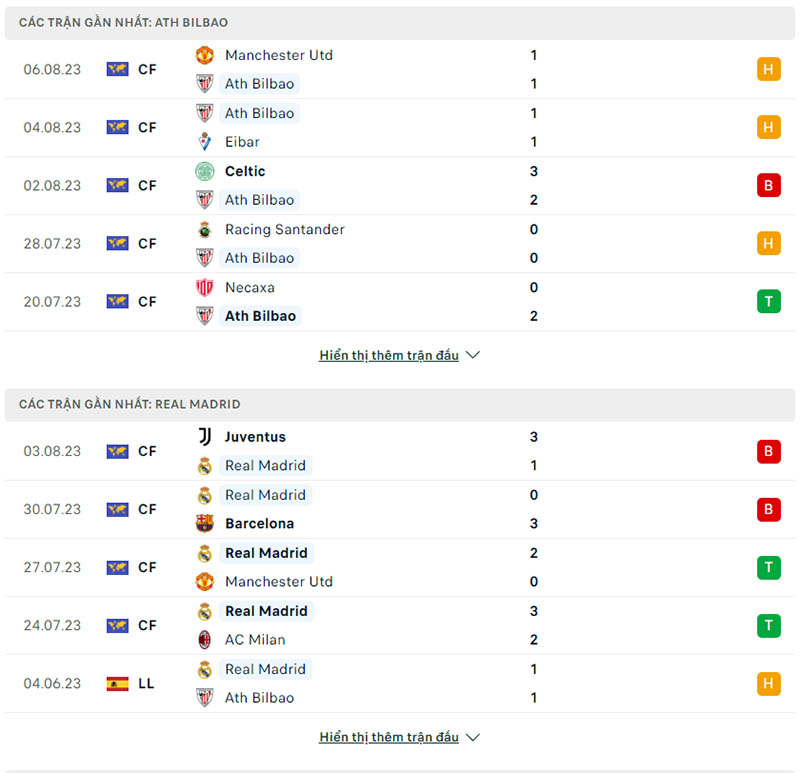Image resolution: width=800 pixels, height=773 pixels.
Task: Click the Barcelona team crest
Action: [205, 523]
